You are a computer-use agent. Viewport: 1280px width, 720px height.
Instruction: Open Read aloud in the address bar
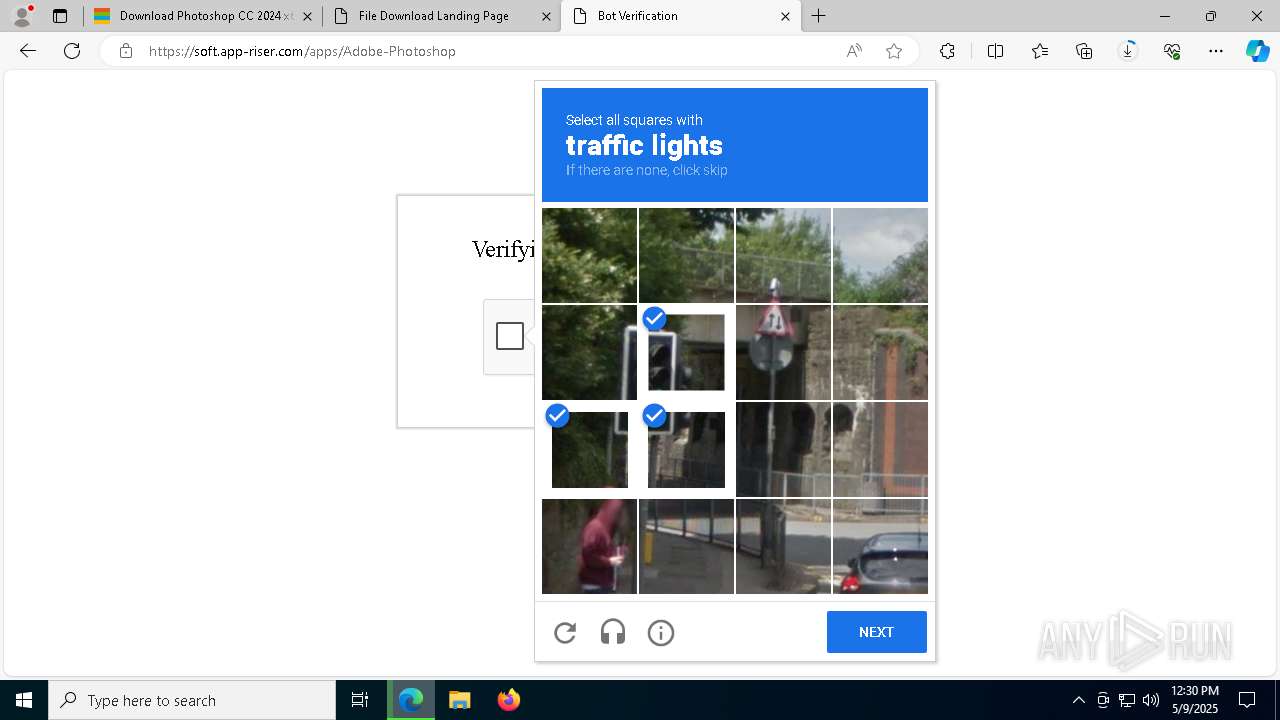point(854,51)
